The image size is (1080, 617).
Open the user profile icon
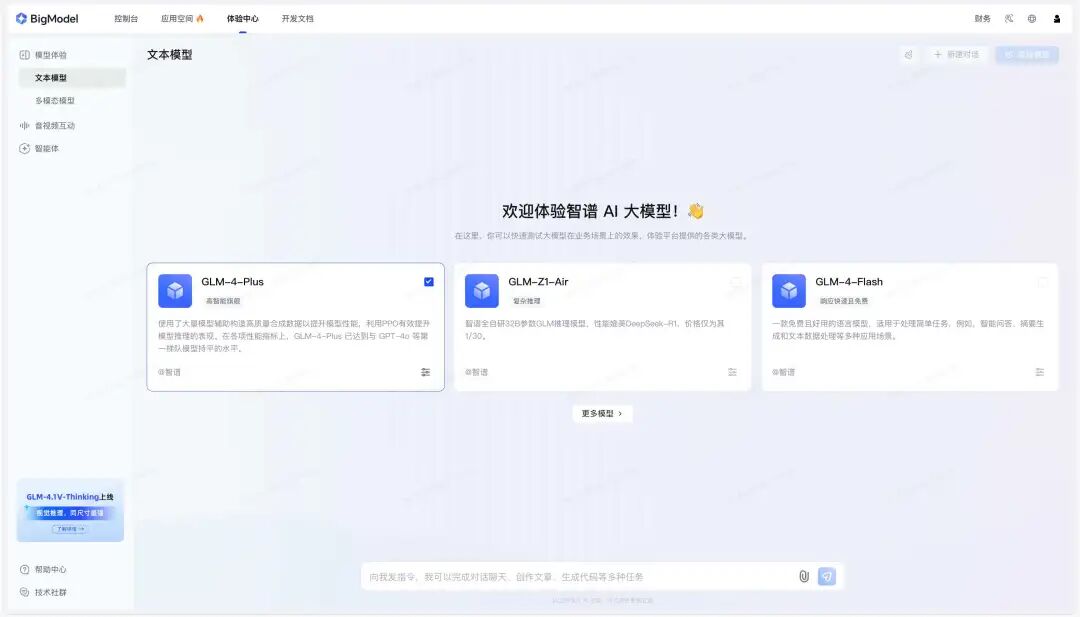point(1057,19)
